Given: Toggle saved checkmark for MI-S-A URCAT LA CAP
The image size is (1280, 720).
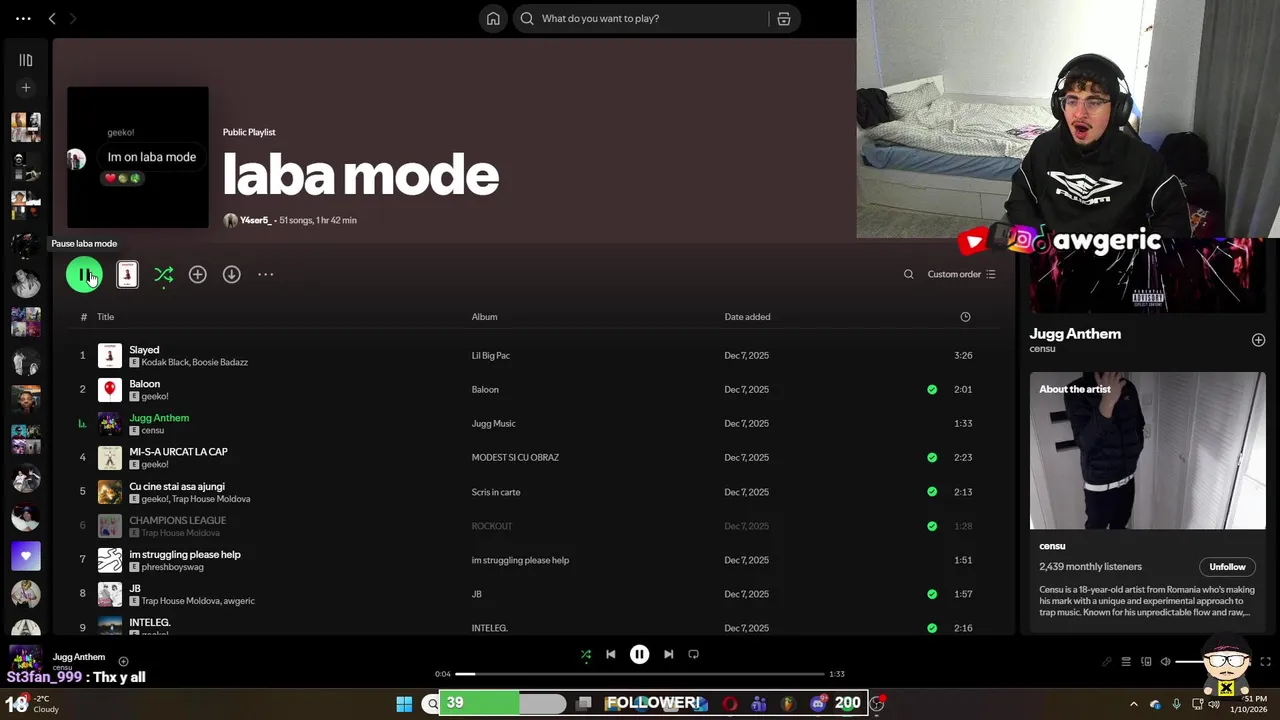Looking at the screenshot, I should click(932, 457).
